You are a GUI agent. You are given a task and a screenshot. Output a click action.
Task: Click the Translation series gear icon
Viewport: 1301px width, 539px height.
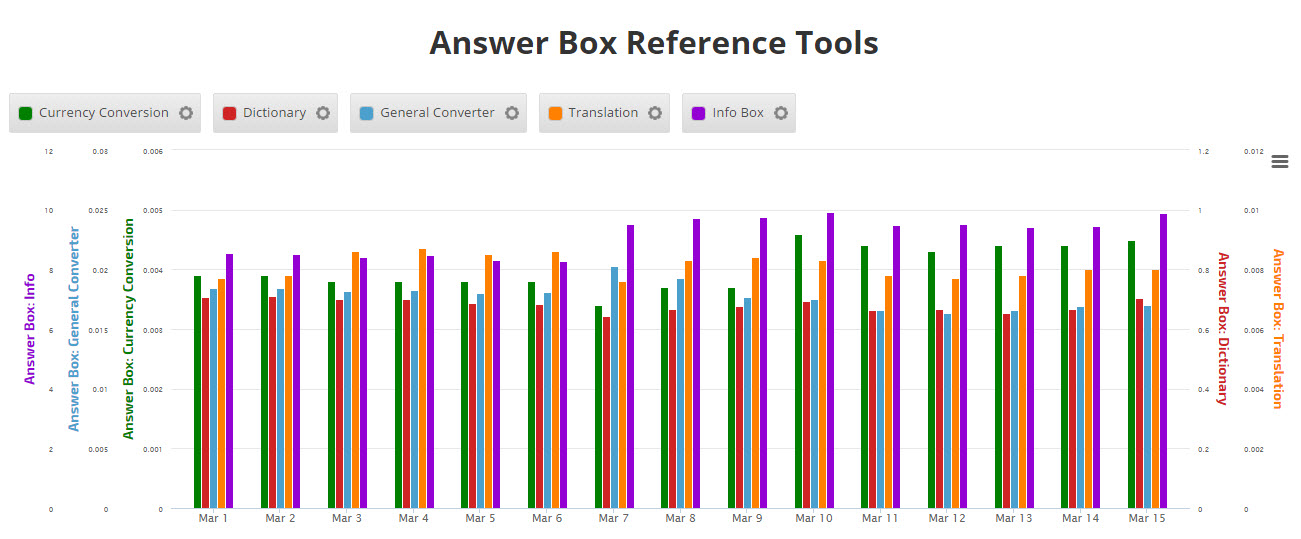click(655, 113)
